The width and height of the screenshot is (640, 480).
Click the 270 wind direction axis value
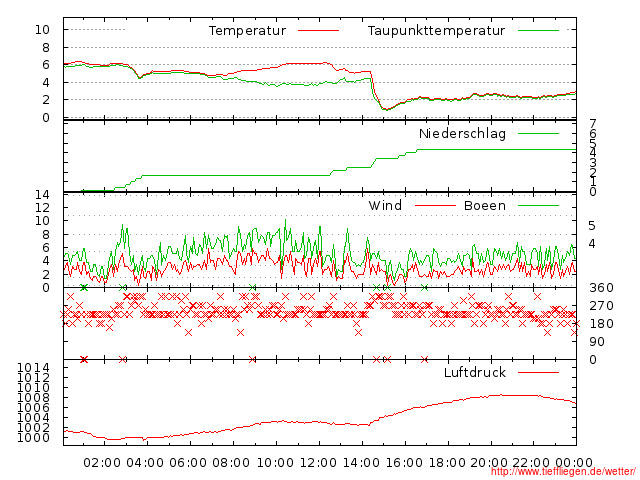click(x=601, y=306)
